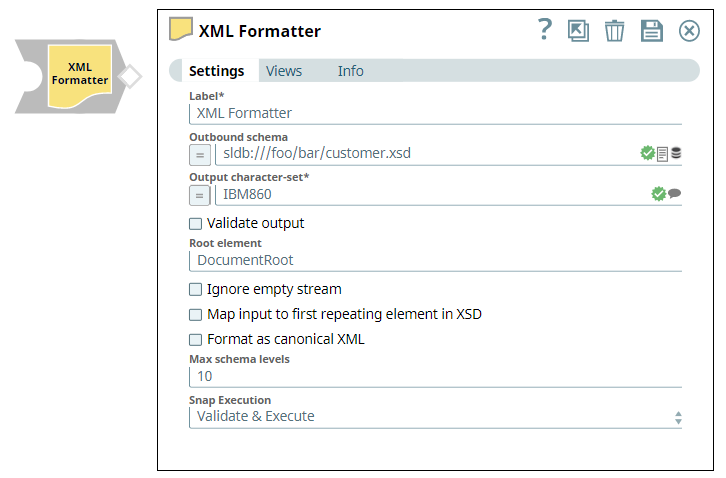Close the XML Formatter settings dialog

pos(689,31)
